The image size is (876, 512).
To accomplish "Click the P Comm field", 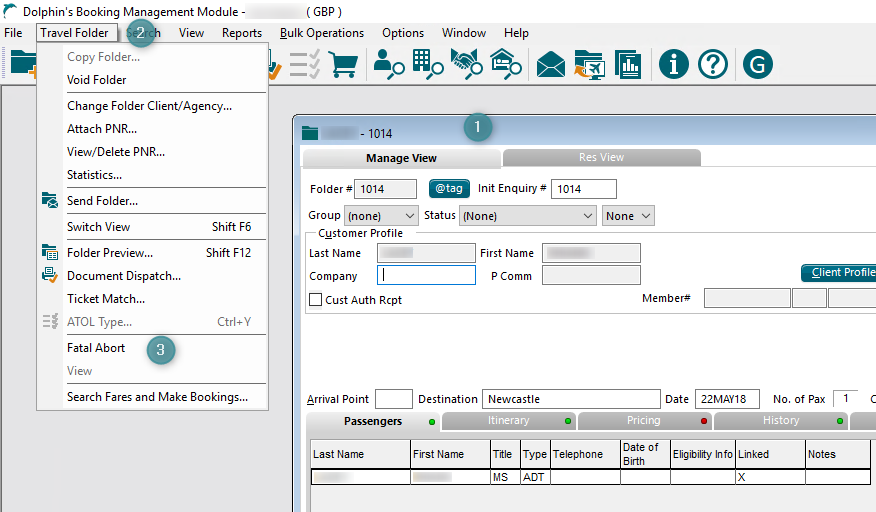I will 591,275.
